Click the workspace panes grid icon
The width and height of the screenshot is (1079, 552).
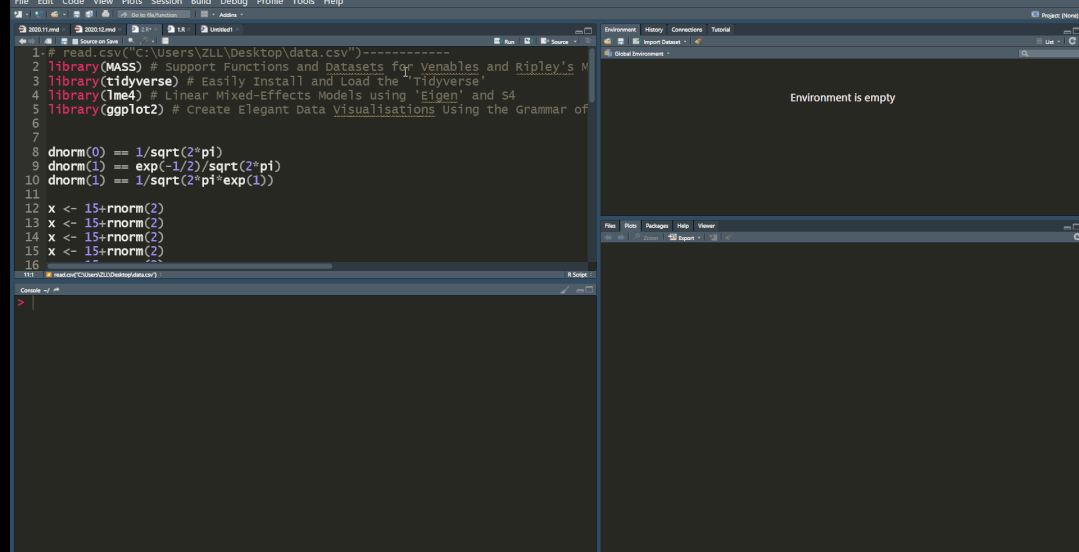(204, 14)
